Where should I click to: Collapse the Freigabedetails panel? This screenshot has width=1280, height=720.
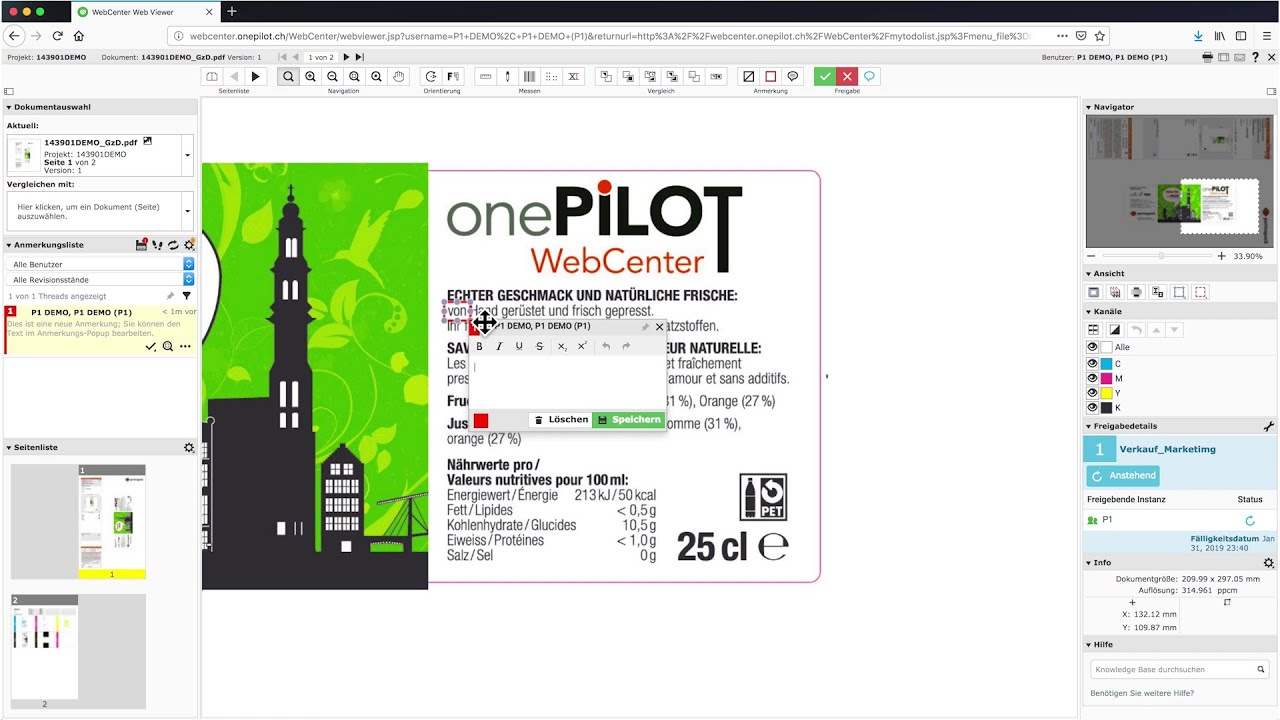[x=1089, y=427]
